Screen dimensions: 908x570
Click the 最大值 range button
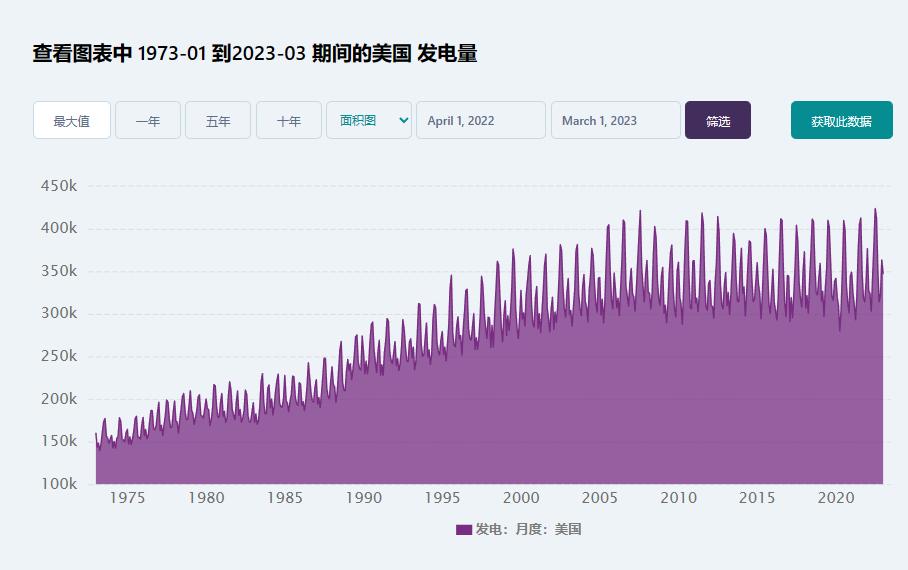tap(72, 120)
